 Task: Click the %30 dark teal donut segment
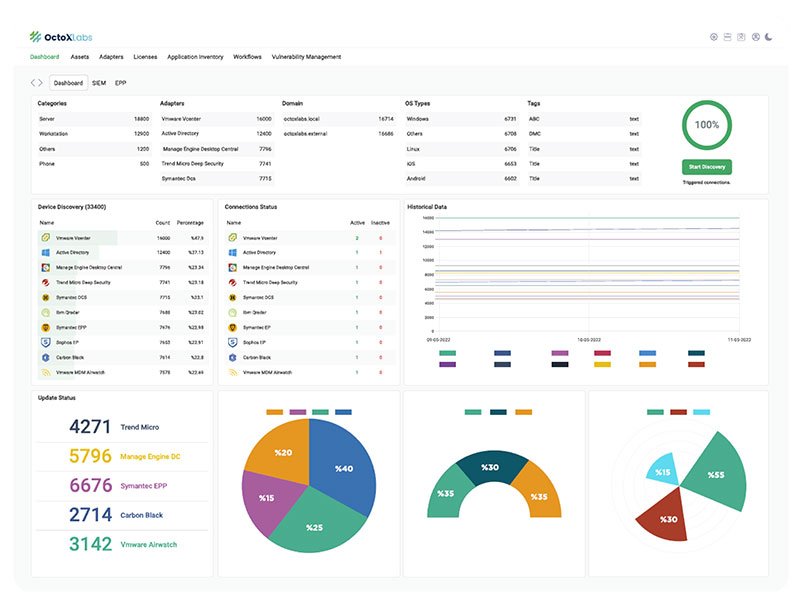coord(490,467)
